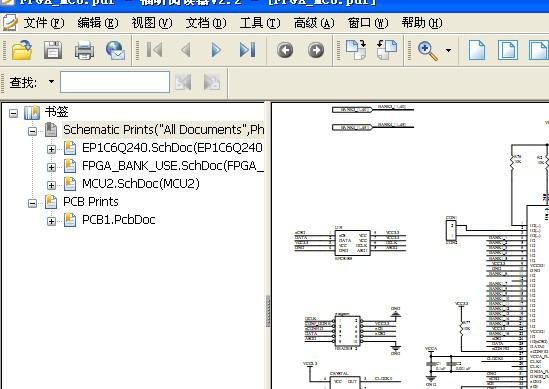Go to the first page icon
Screen dimensions: 549x389
tap(154, 50)
